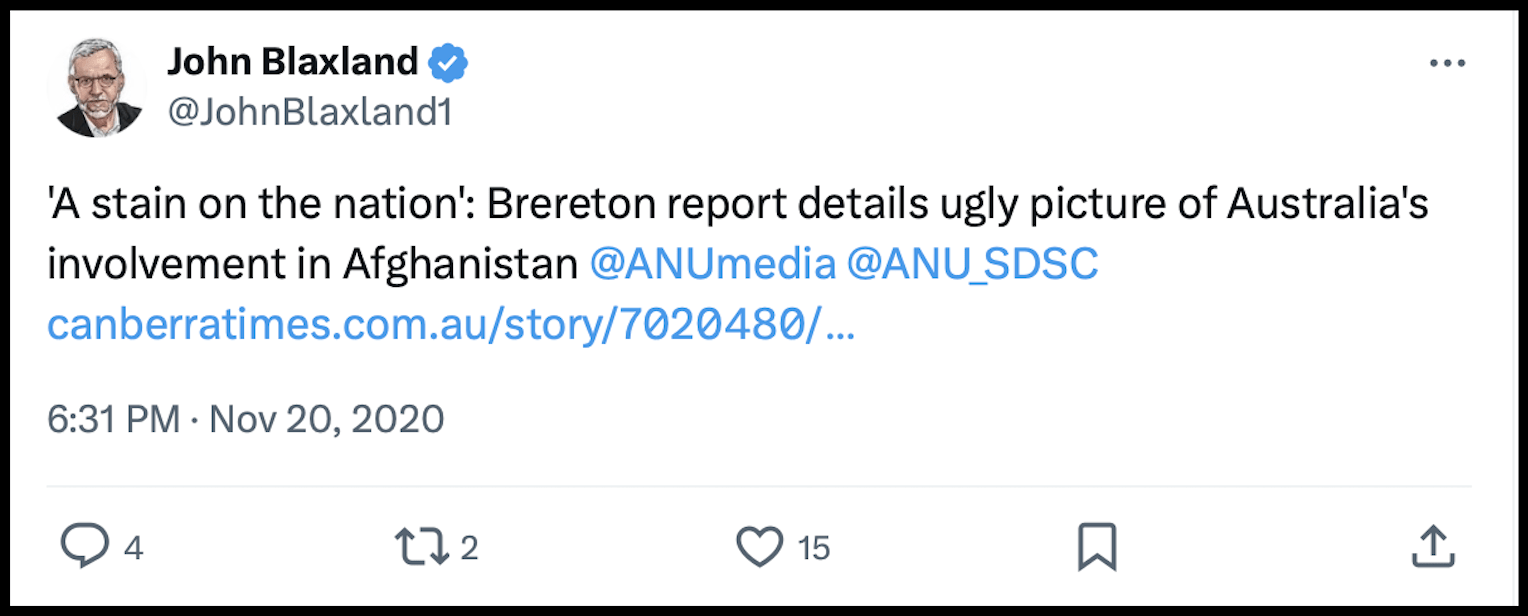Retweet the post using the repost arrows
This screenshot has height=616, width=1528.
(x=420, y=547)
